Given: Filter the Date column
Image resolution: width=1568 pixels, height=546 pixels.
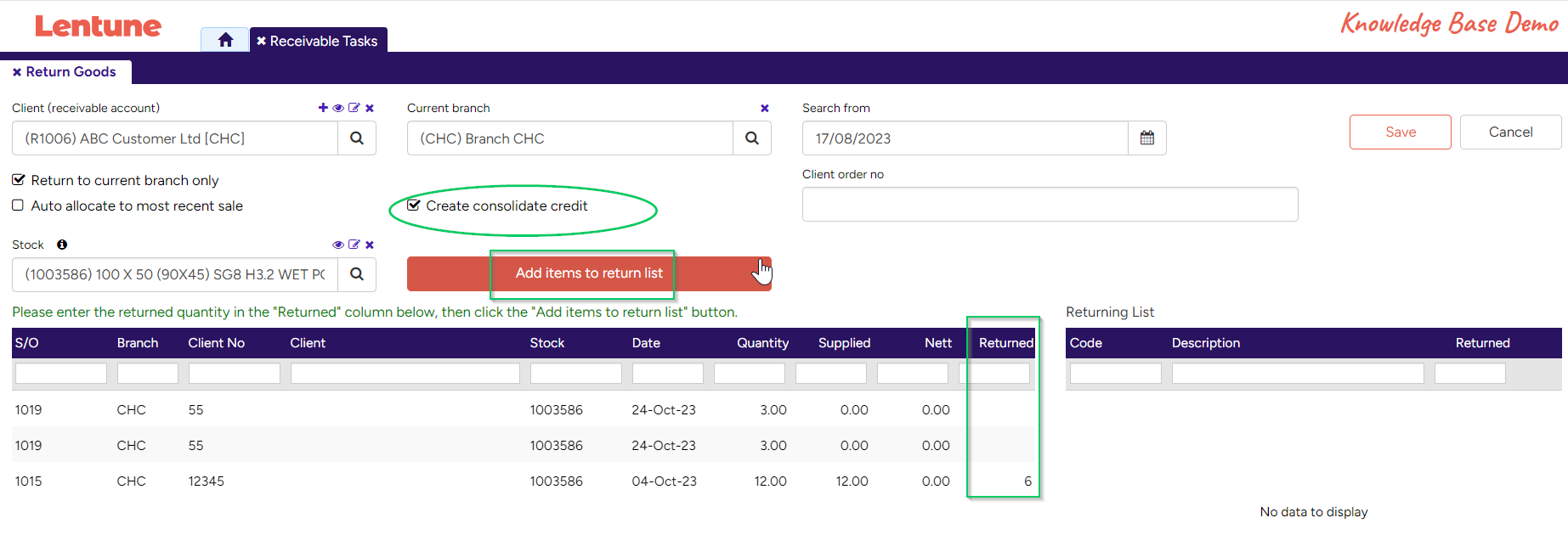Looking at the screenshot, I should pyautogui.click(x=668, y=373).
